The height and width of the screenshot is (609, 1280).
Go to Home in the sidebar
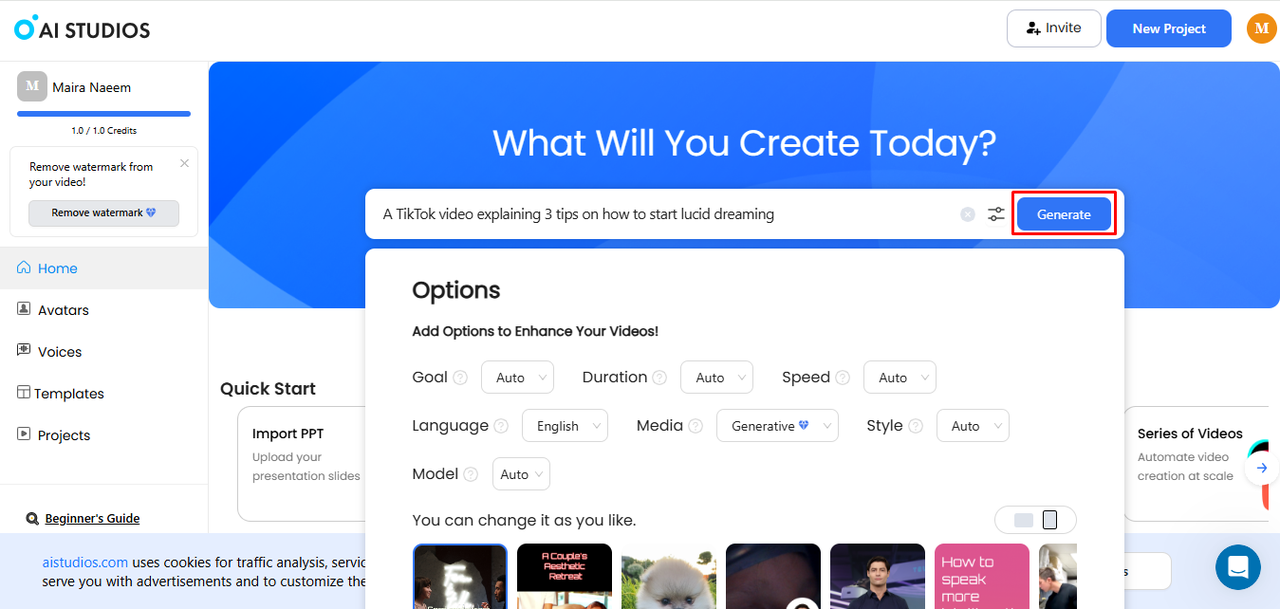104,268
